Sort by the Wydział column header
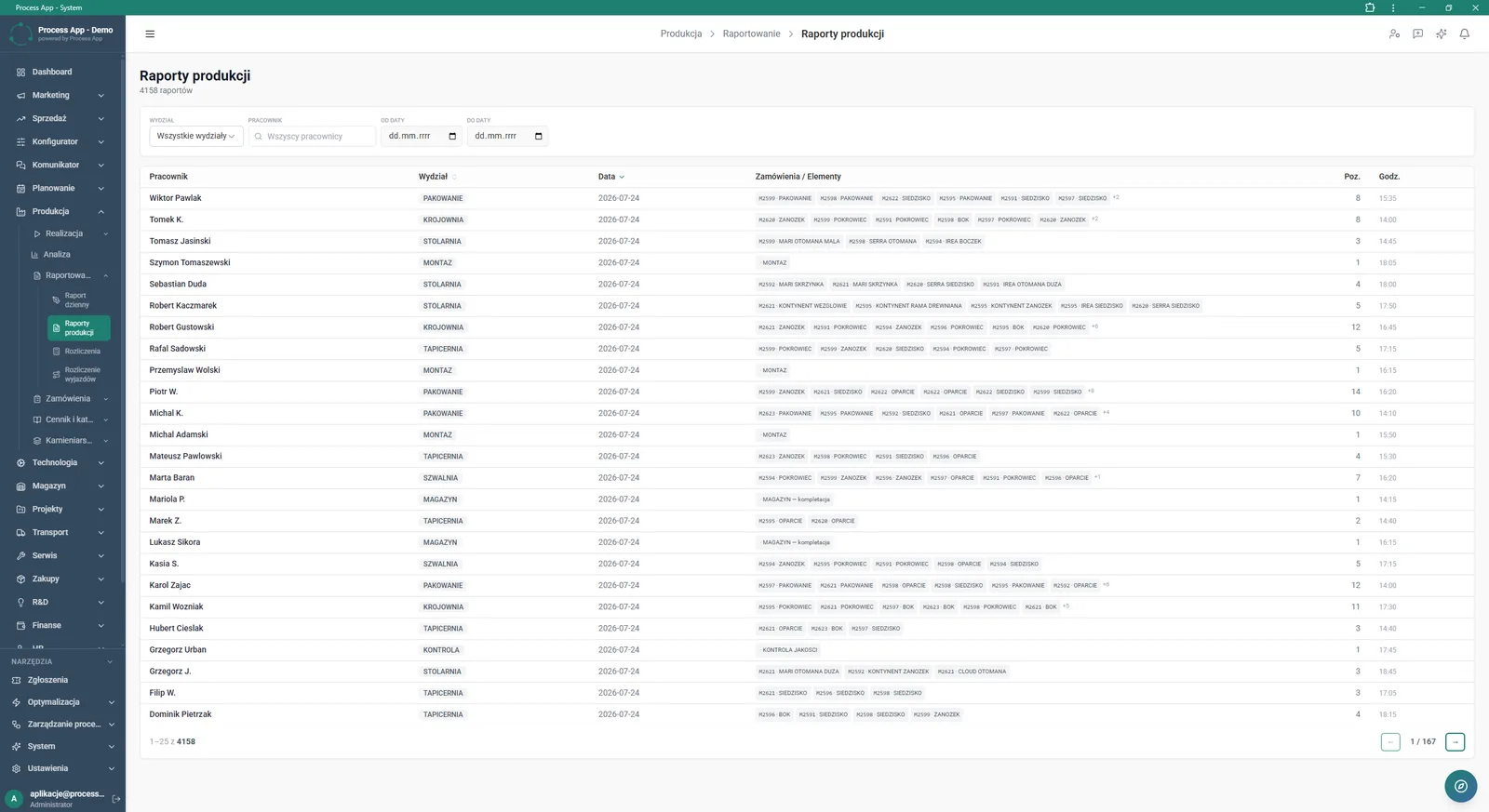The width and height of the screenshot is (1489, 812). [436, 176]
